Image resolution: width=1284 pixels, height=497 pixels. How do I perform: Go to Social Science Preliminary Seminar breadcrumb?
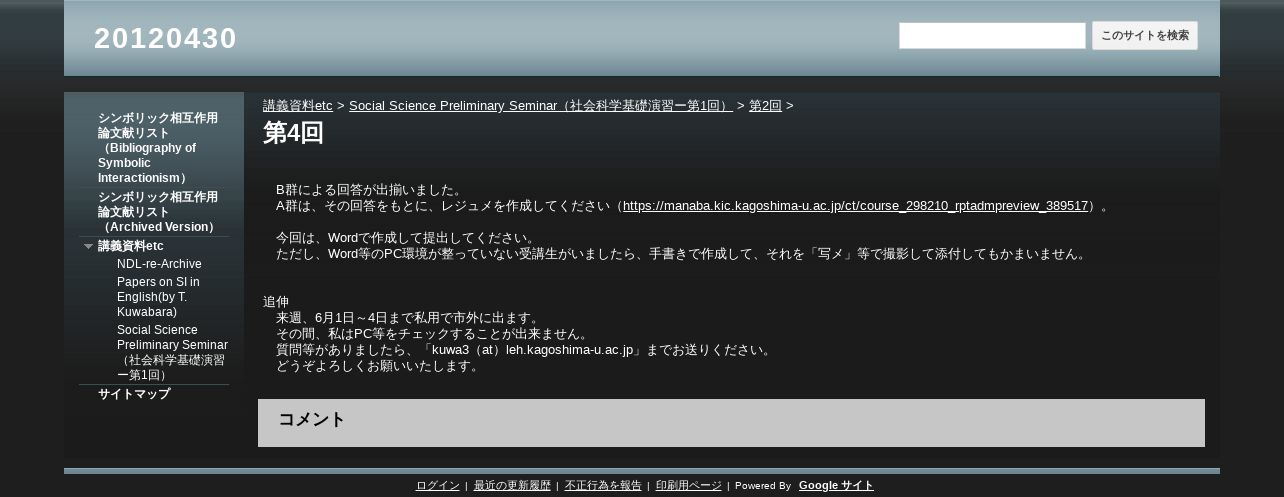click(541, 106)
